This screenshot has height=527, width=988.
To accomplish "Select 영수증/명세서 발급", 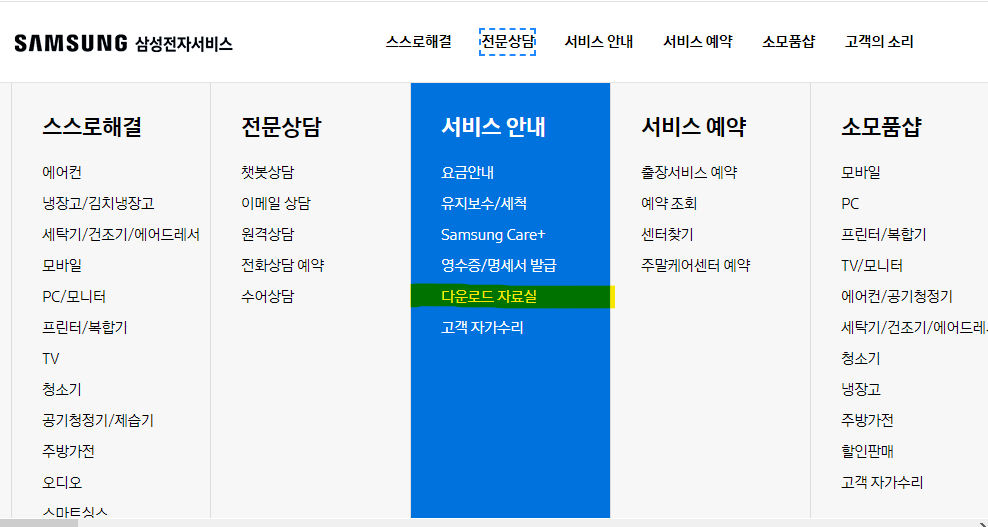I will 498,265.
